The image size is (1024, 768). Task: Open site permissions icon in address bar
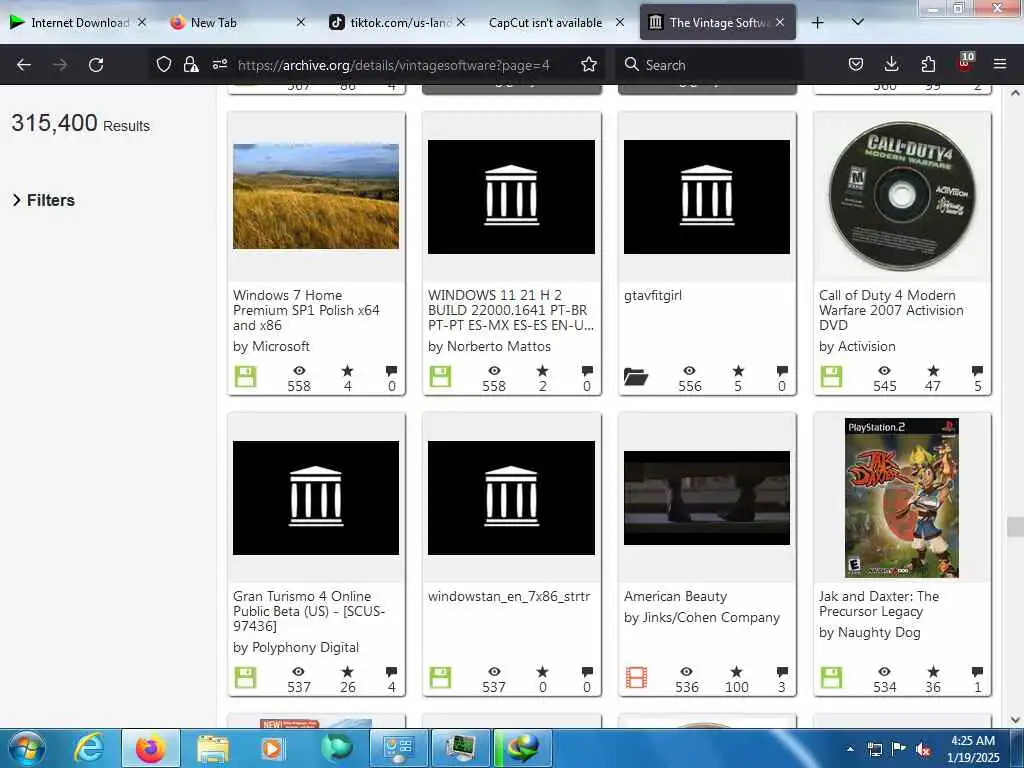(219, 64)
